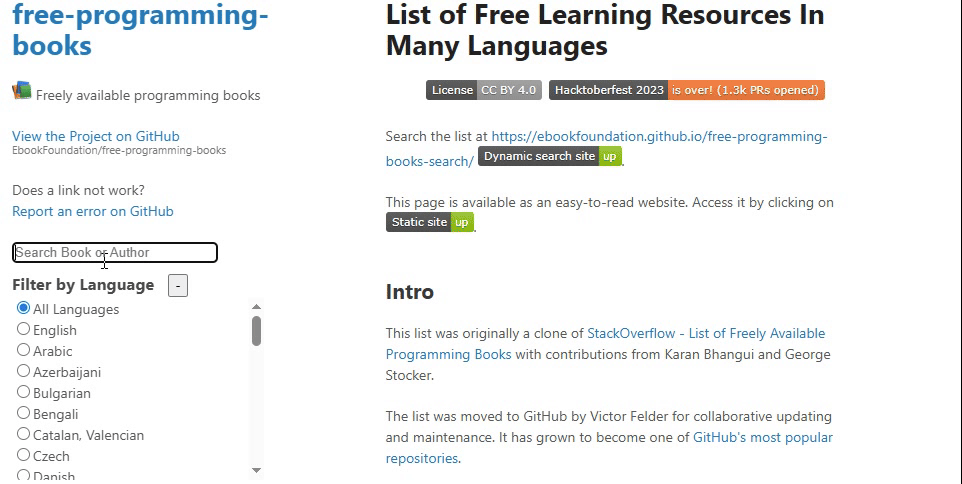Focus the Search Book or Author field
Viewport: 962px width, 484px height.
[115, 253]
